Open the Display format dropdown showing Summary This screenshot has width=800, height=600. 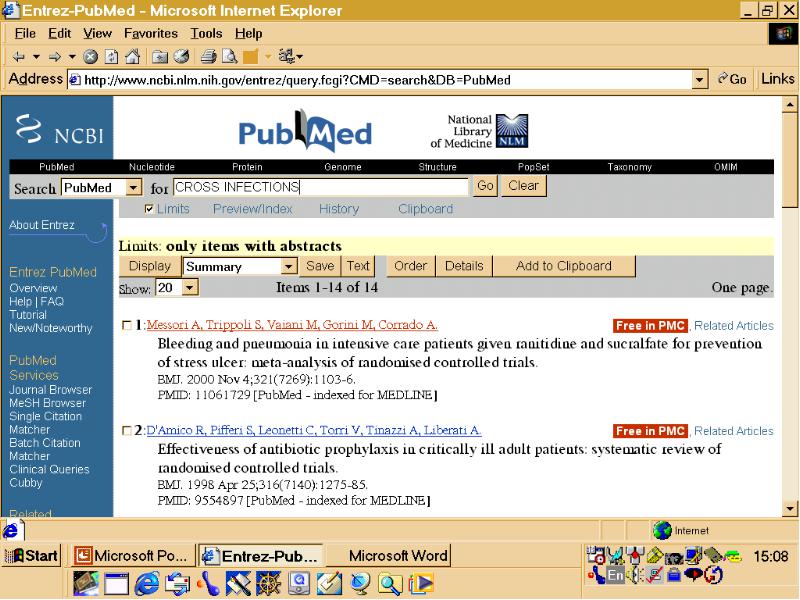pyautogui.click(x=289, y=266)
